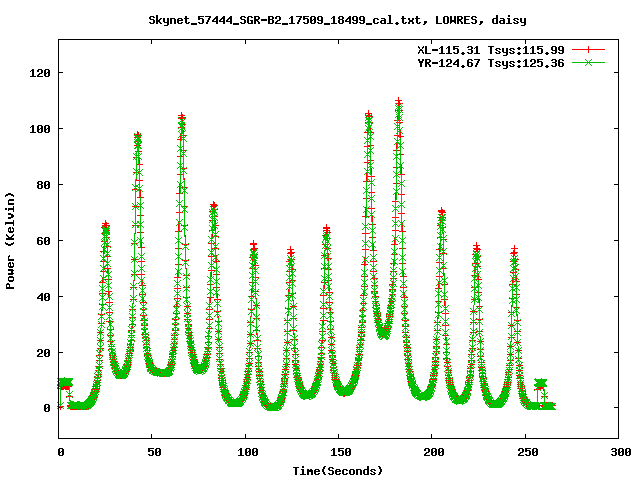Click the plot title Skynet_57444_SGR-B2_17509_18499_cal.txt
The width and height of the screenshot is (640, 480).
[285, 20]
